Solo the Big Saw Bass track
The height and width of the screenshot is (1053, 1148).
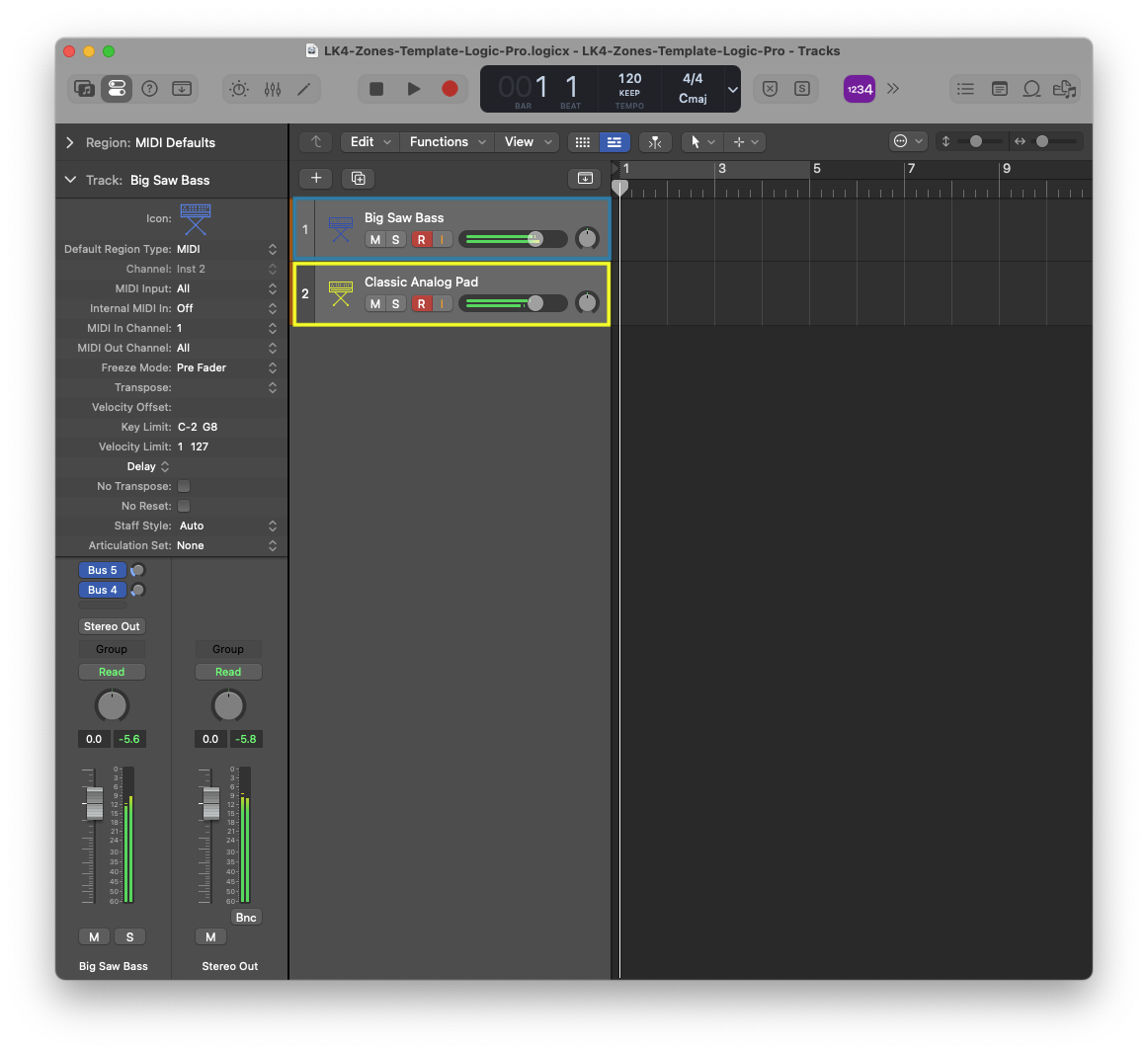coord(395,239)
